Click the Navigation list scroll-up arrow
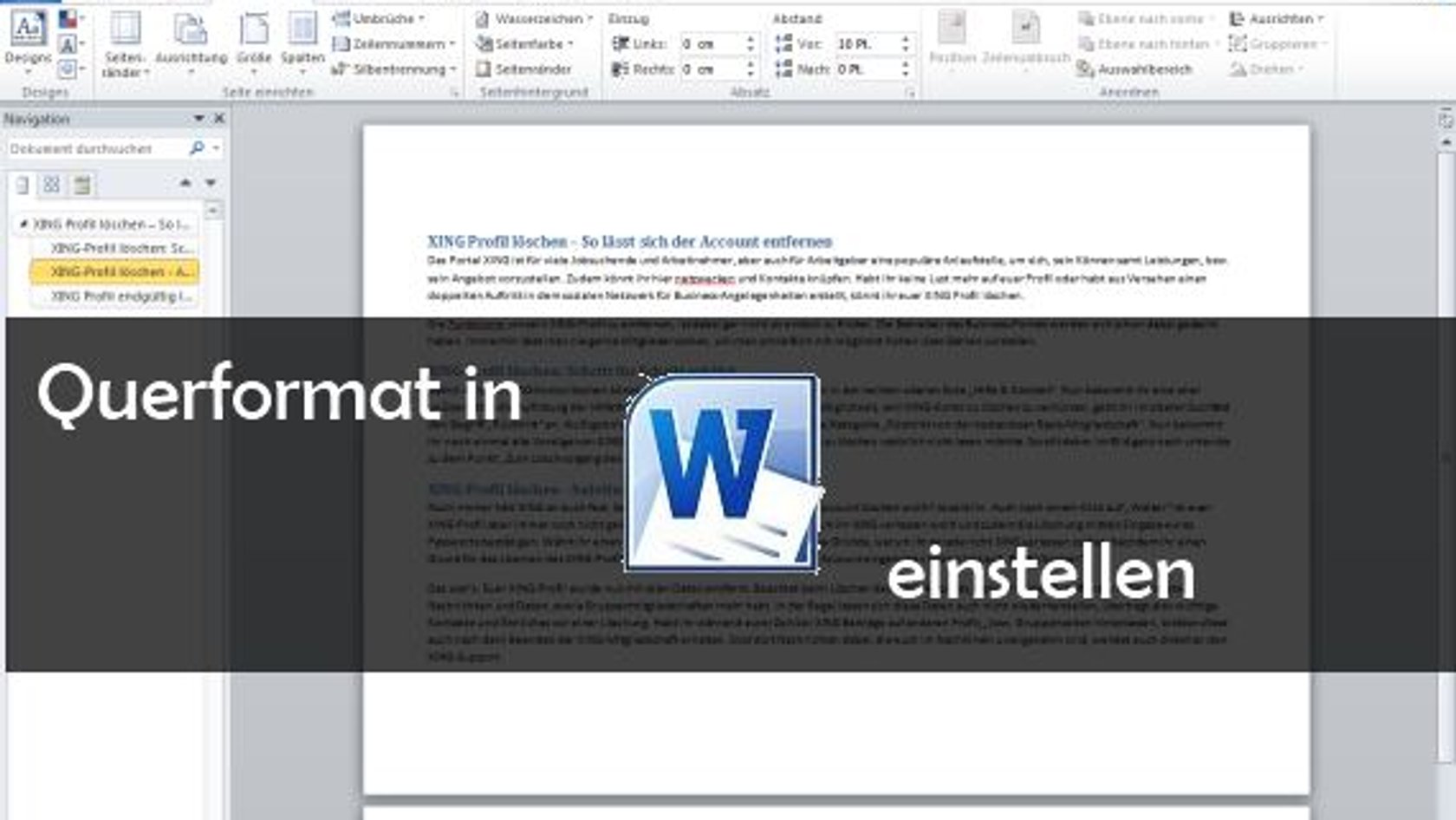 tap(213, 210)
